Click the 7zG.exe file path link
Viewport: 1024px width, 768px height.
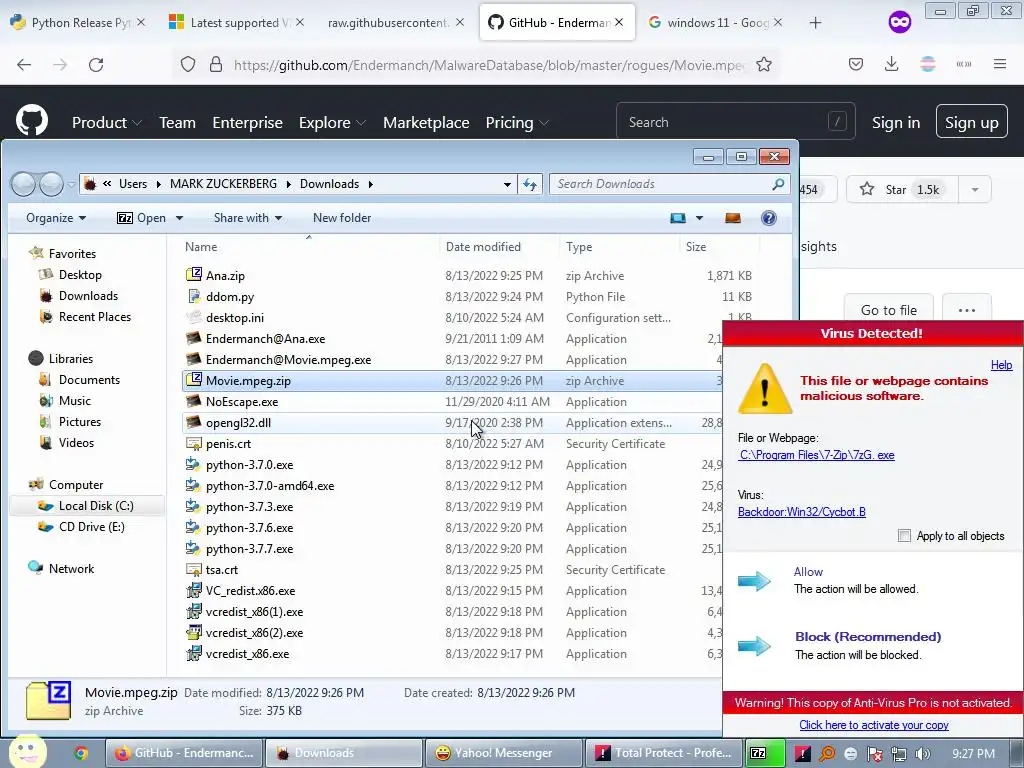click(x=816, y=455)
